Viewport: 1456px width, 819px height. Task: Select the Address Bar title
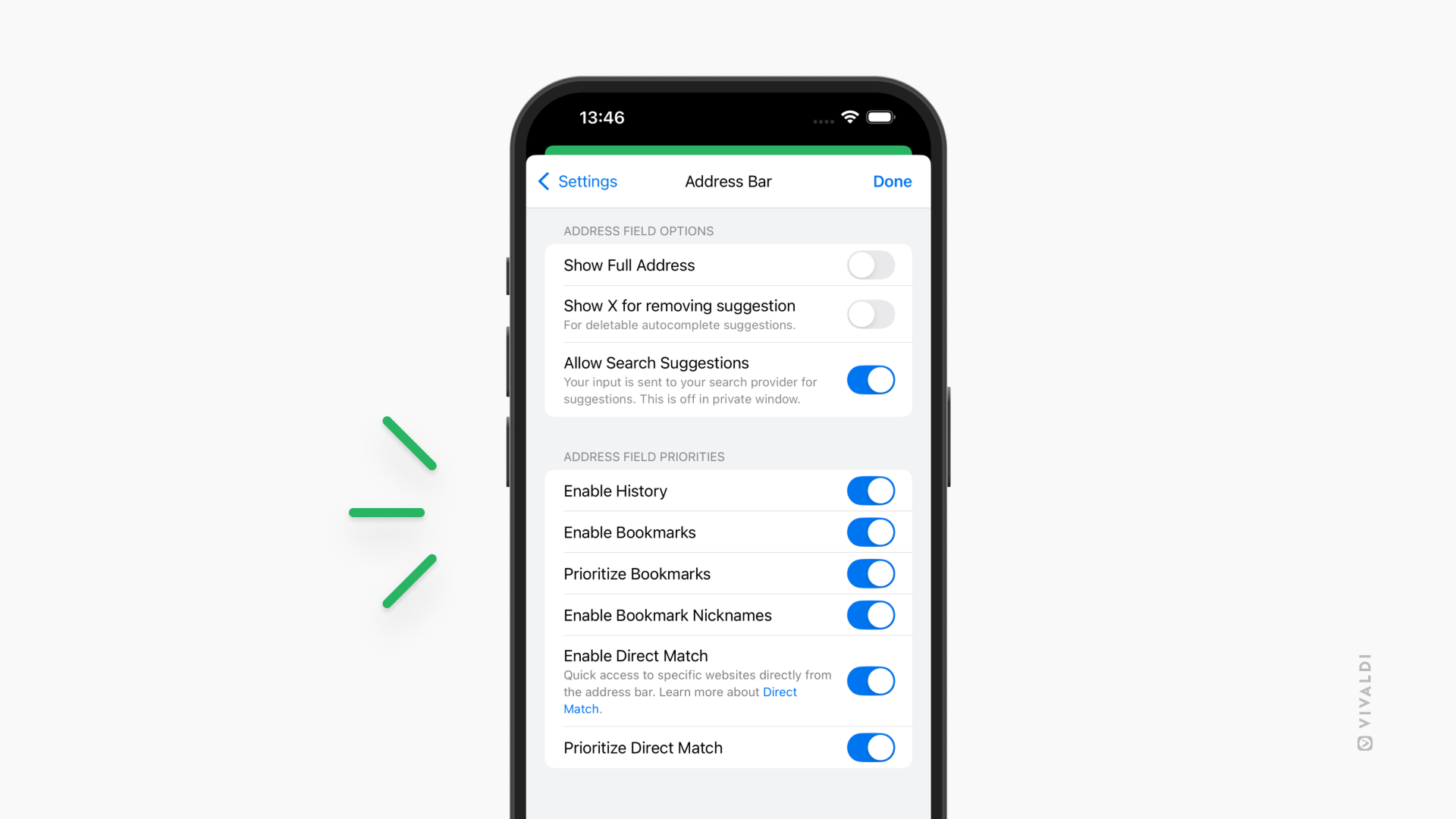pyautogui.click(x=728, y=181)
